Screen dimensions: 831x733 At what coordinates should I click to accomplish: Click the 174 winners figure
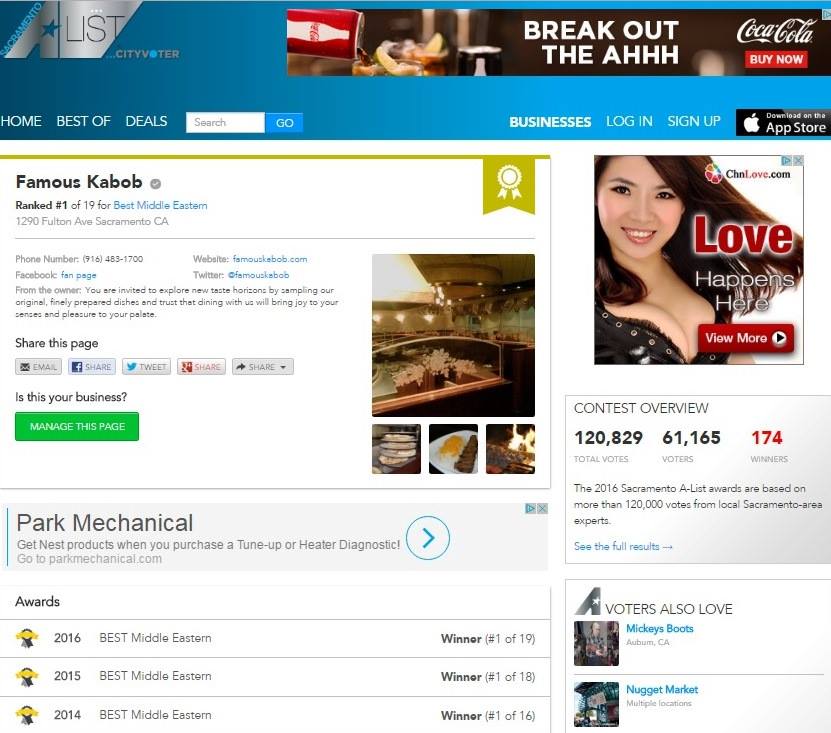pyautogui.click(x=767, y=438)
